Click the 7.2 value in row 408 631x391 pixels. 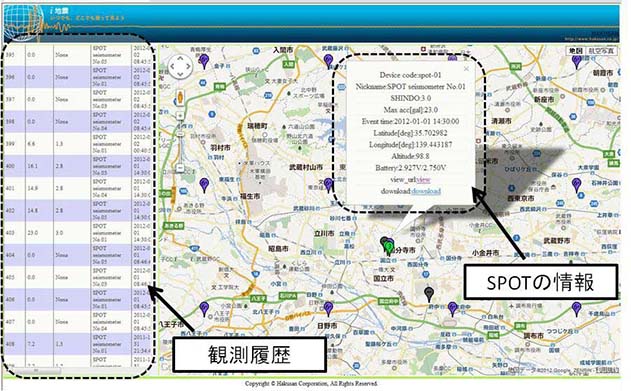click(x=31, y=344)
